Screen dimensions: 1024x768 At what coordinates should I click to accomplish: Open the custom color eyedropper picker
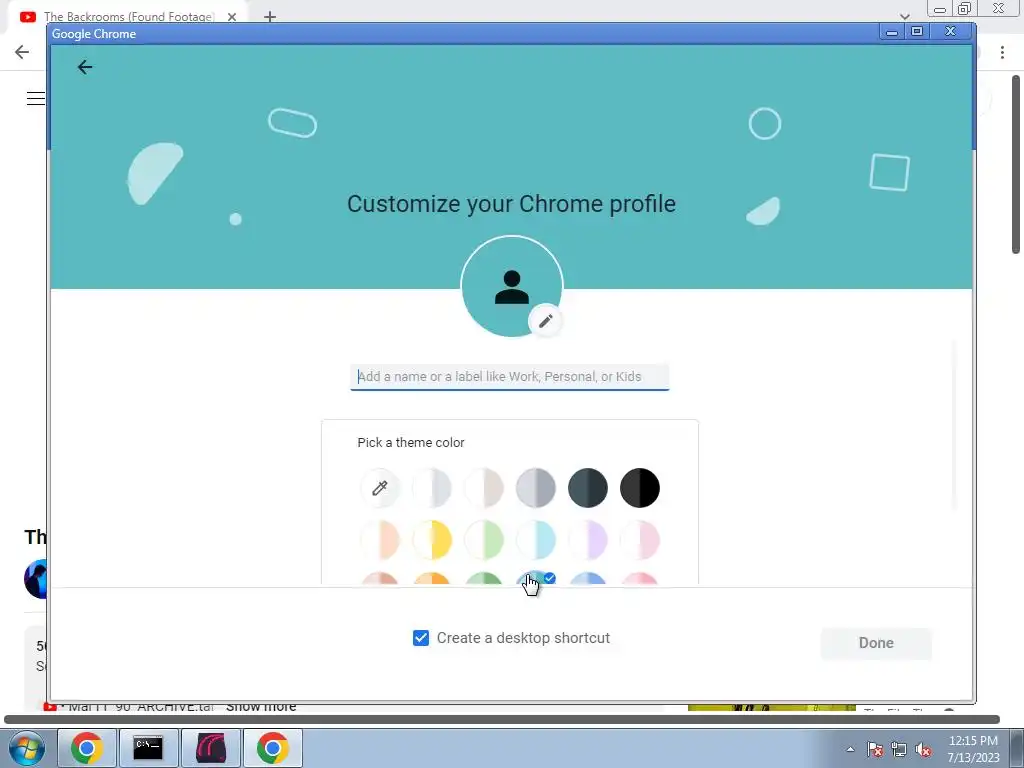coord(379,488)
